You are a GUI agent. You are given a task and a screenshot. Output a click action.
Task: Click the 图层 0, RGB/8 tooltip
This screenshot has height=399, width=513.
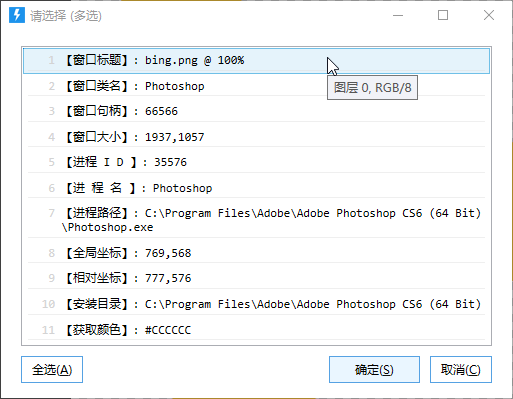coord(372,88)
